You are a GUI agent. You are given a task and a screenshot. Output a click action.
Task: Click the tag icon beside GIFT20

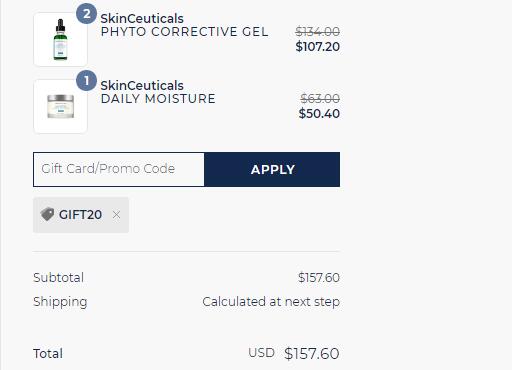(x=47, y=214)
